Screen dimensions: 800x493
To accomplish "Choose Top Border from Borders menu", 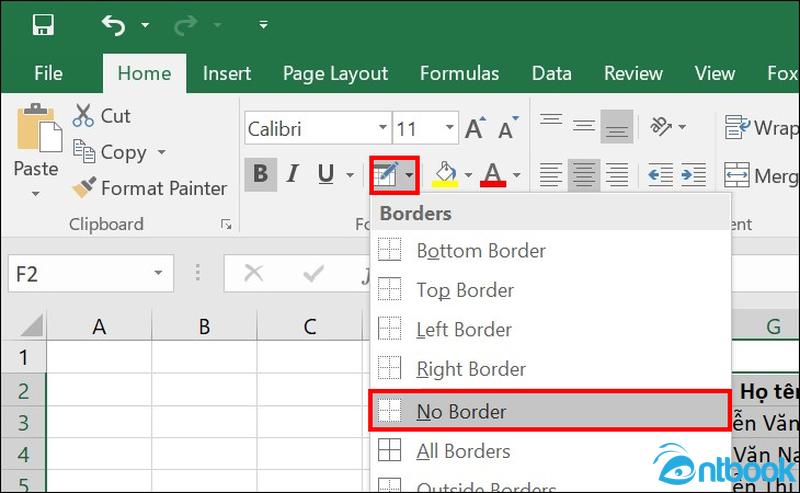I will pos(551,290).
